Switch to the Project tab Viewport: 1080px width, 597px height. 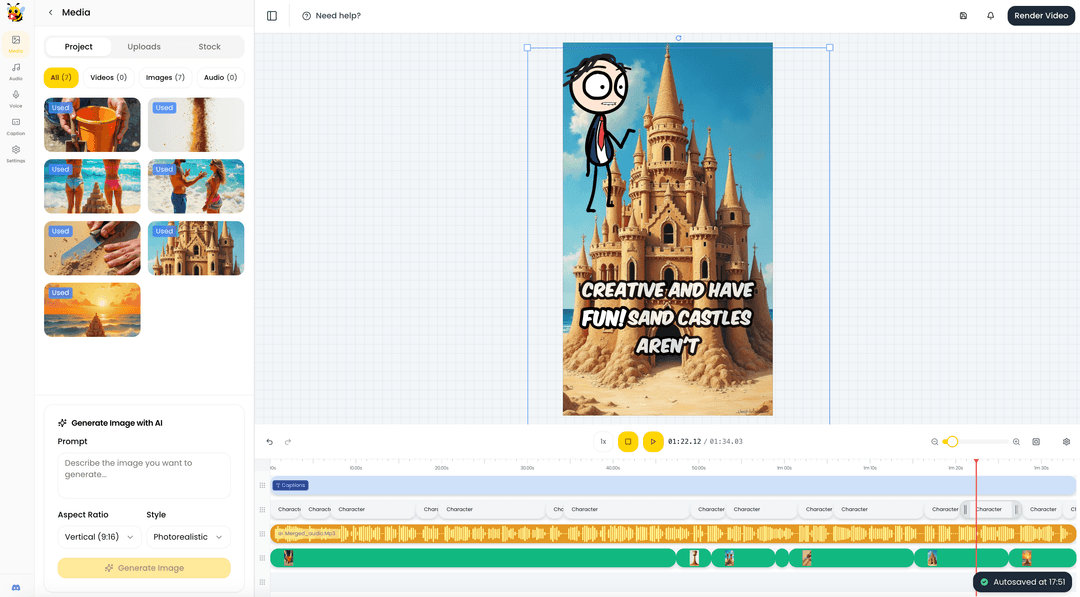(x=79, y=47)
